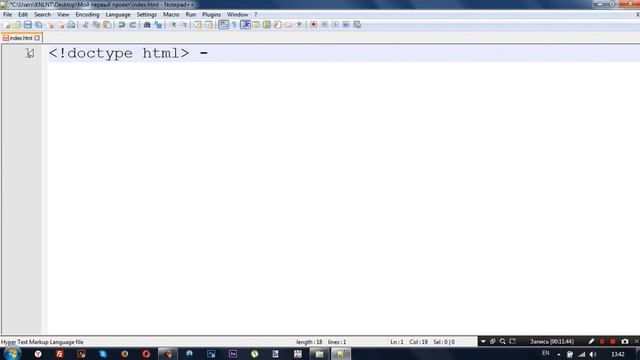Toggle Show All Characters paragraph icon

point(234,25)
